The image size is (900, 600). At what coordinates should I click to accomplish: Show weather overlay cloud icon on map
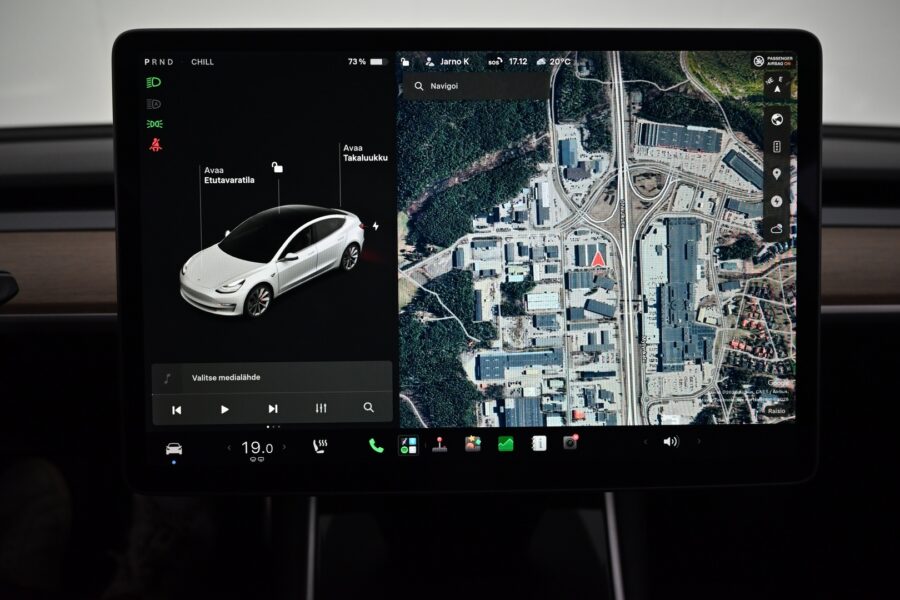[x=777, y=229]
